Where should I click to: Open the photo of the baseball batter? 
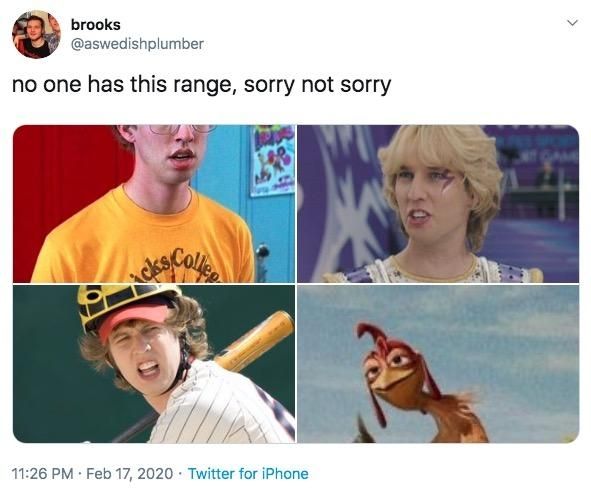click(x=154, y=364)
